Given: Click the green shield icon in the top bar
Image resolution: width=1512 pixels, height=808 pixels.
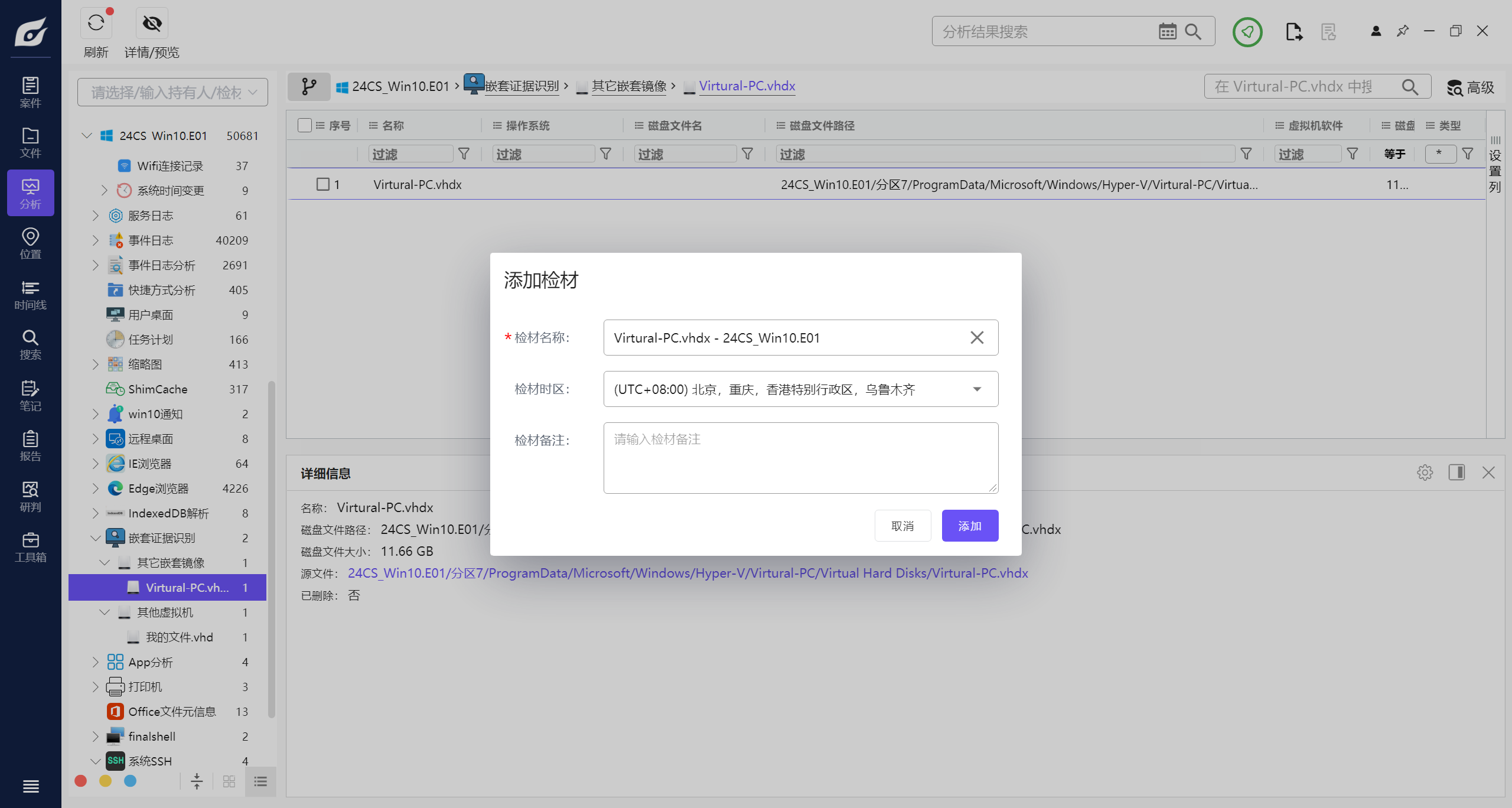Looking at the screenshot, I should (1247, 31).
